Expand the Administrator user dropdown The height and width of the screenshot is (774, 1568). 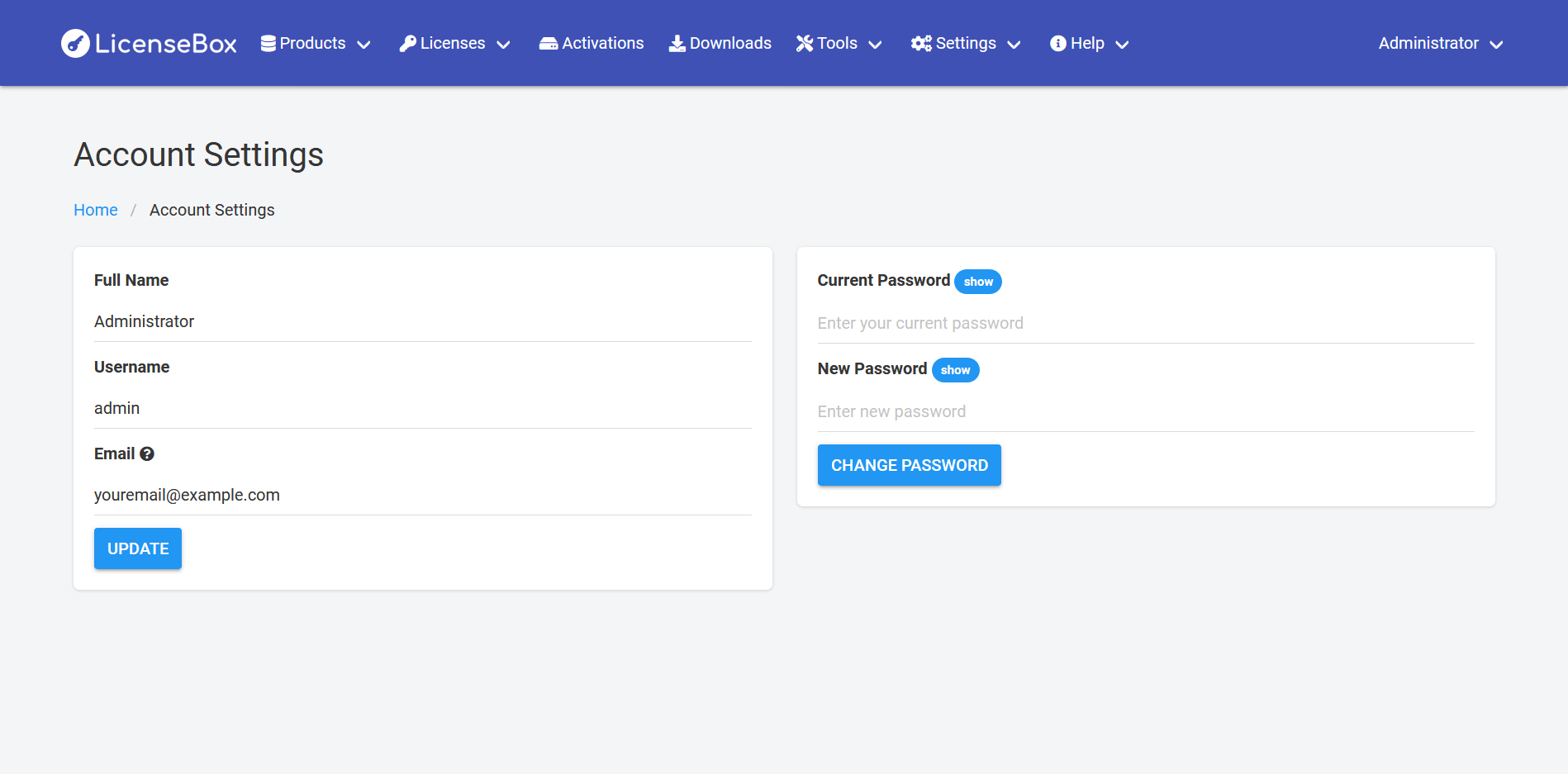[x=1440, y=44]
